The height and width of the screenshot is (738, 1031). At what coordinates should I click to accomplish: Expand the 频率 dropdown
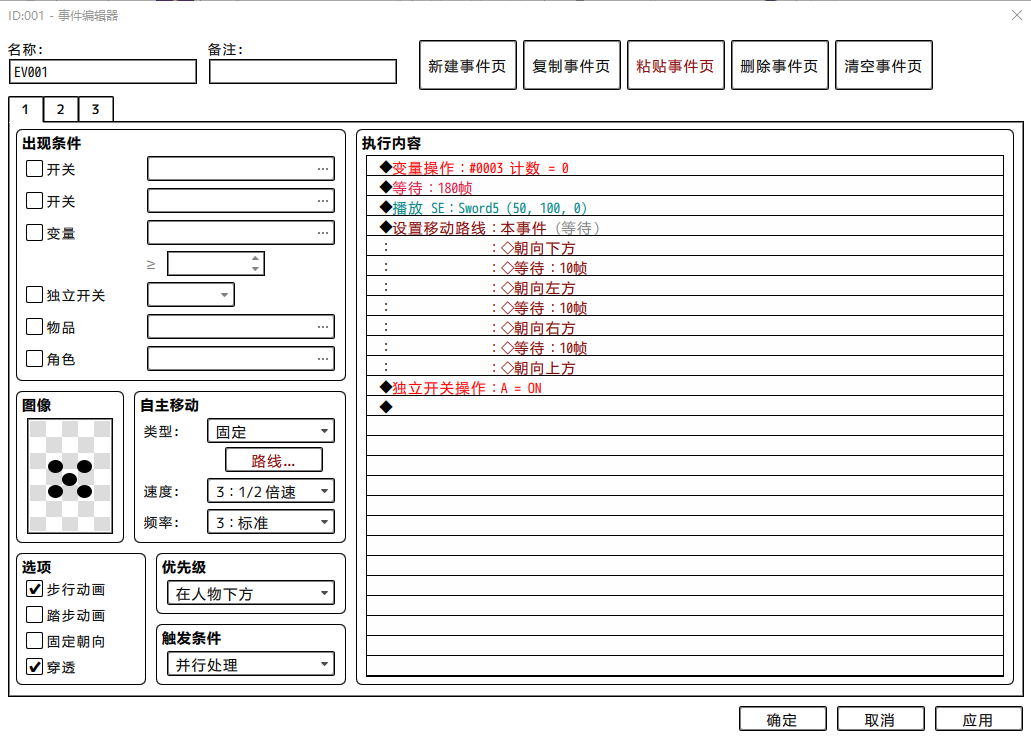[270, 522]
